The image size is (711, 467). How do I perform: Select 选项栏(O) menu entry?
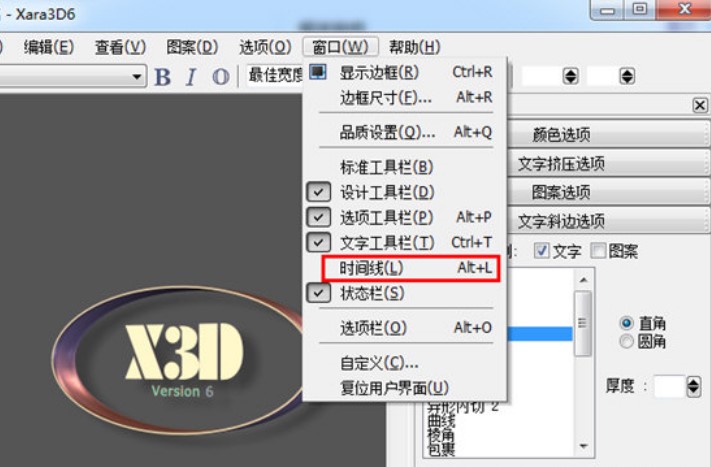404,327
